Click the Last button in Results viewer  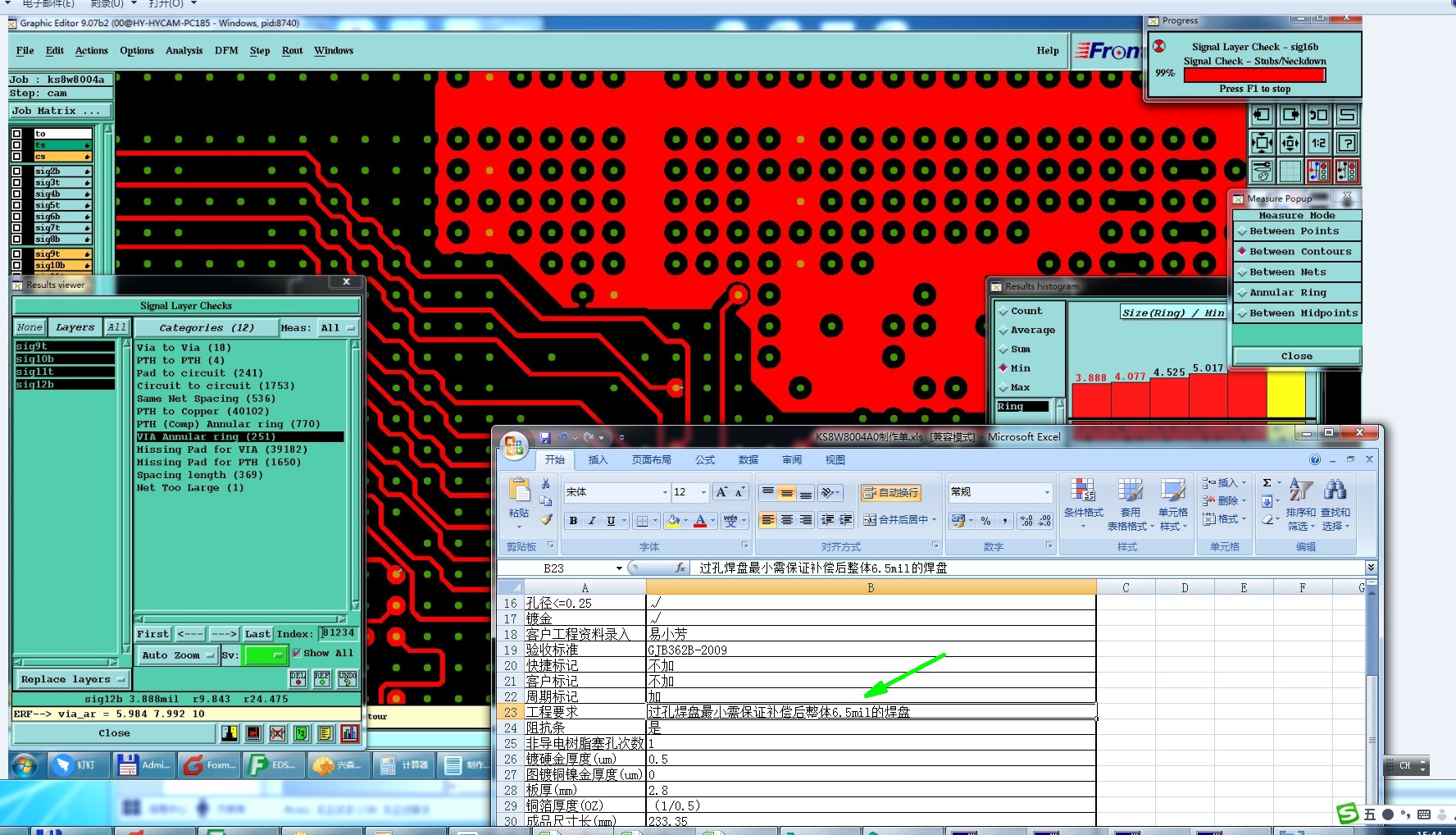(257, 634)
